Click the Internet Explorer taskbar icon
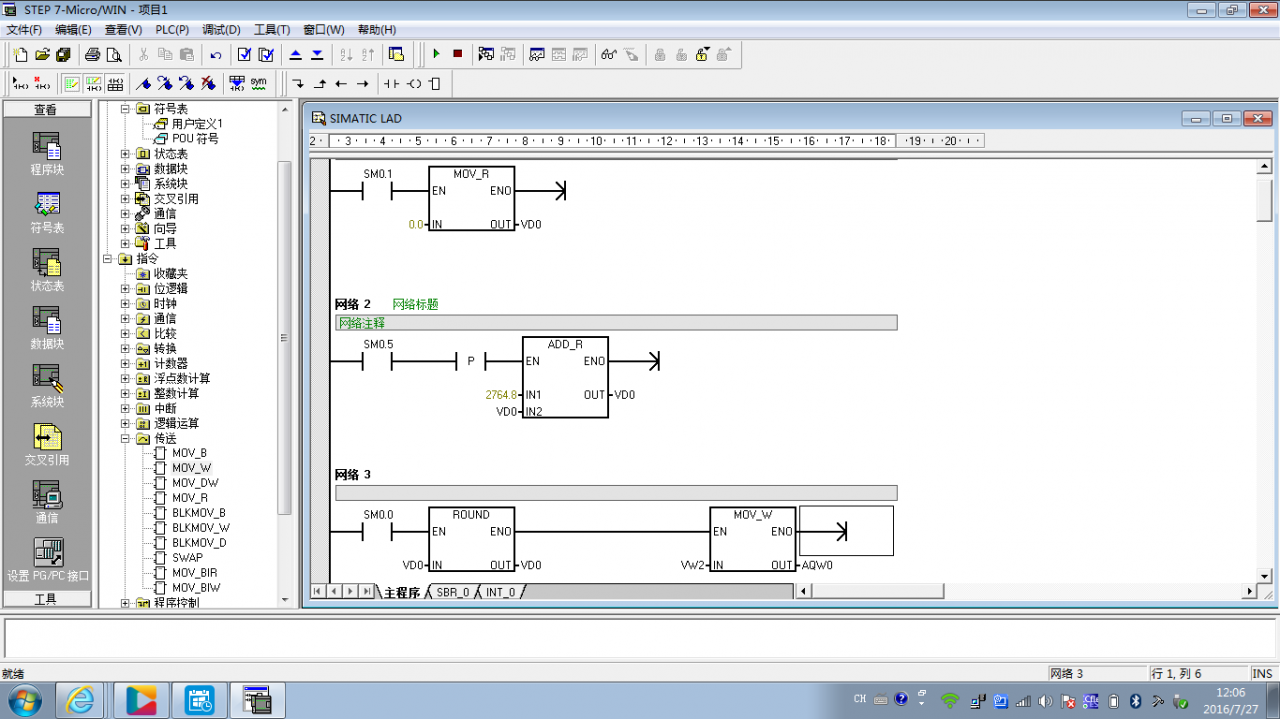Viewport: 1280px width, 719px height. pos(80,701)
